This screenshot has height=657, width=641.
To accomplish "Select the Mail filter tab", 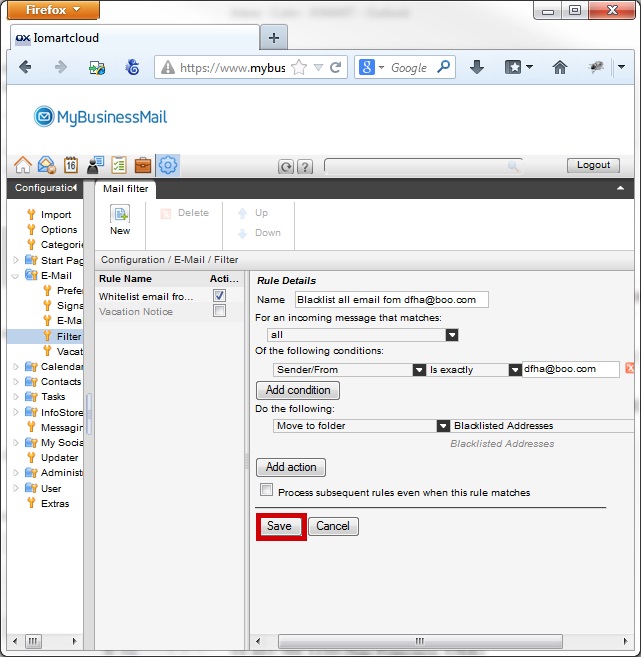I will [x=126, y=188].
